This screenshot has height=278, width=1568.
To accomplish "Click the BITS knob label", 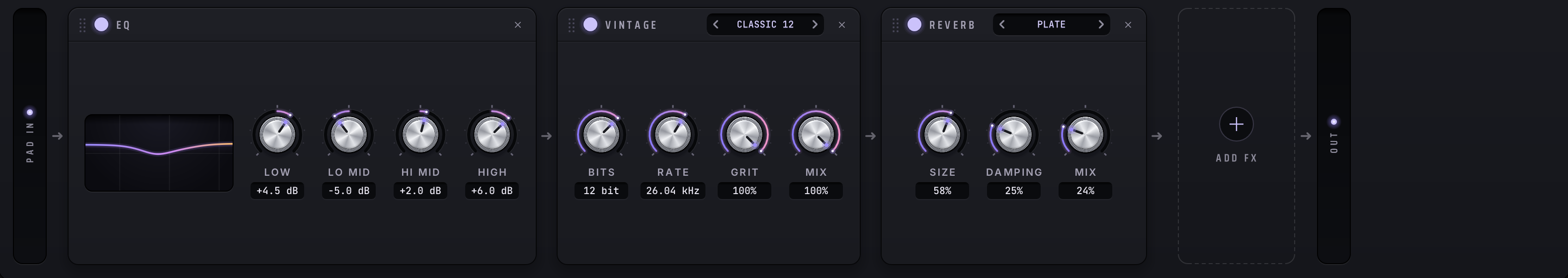I will 601,172.
